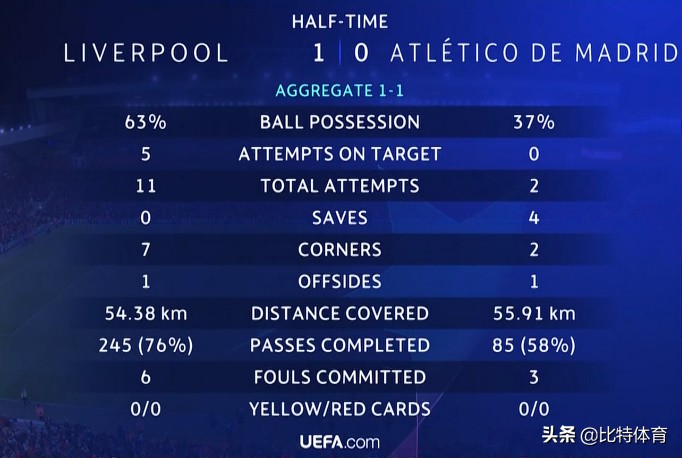
Task: Select the AGGREGATE 1-1 text
Action: 340,91
